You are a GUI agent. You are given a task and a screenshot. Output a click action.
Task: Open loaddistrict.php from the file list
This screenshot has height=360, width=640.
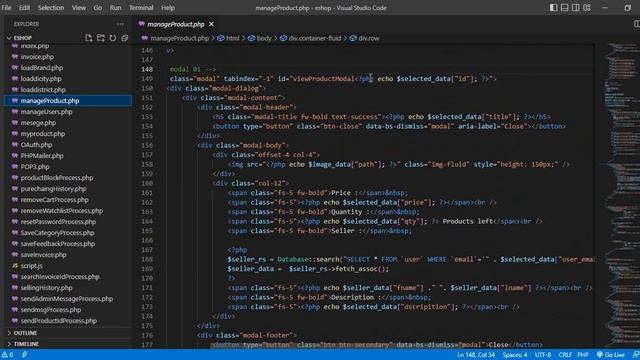[43, 90]
